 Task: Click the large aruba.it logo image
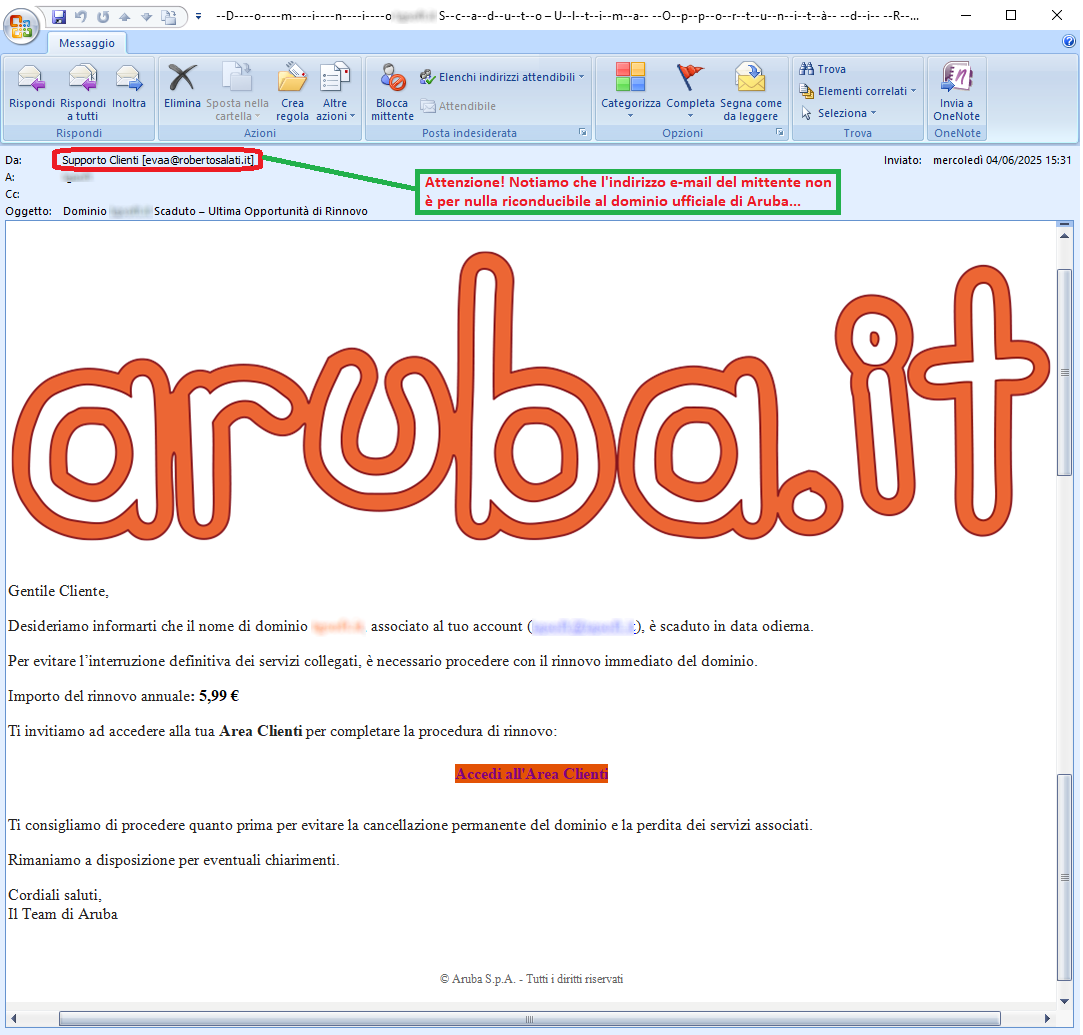pos(530,396)
